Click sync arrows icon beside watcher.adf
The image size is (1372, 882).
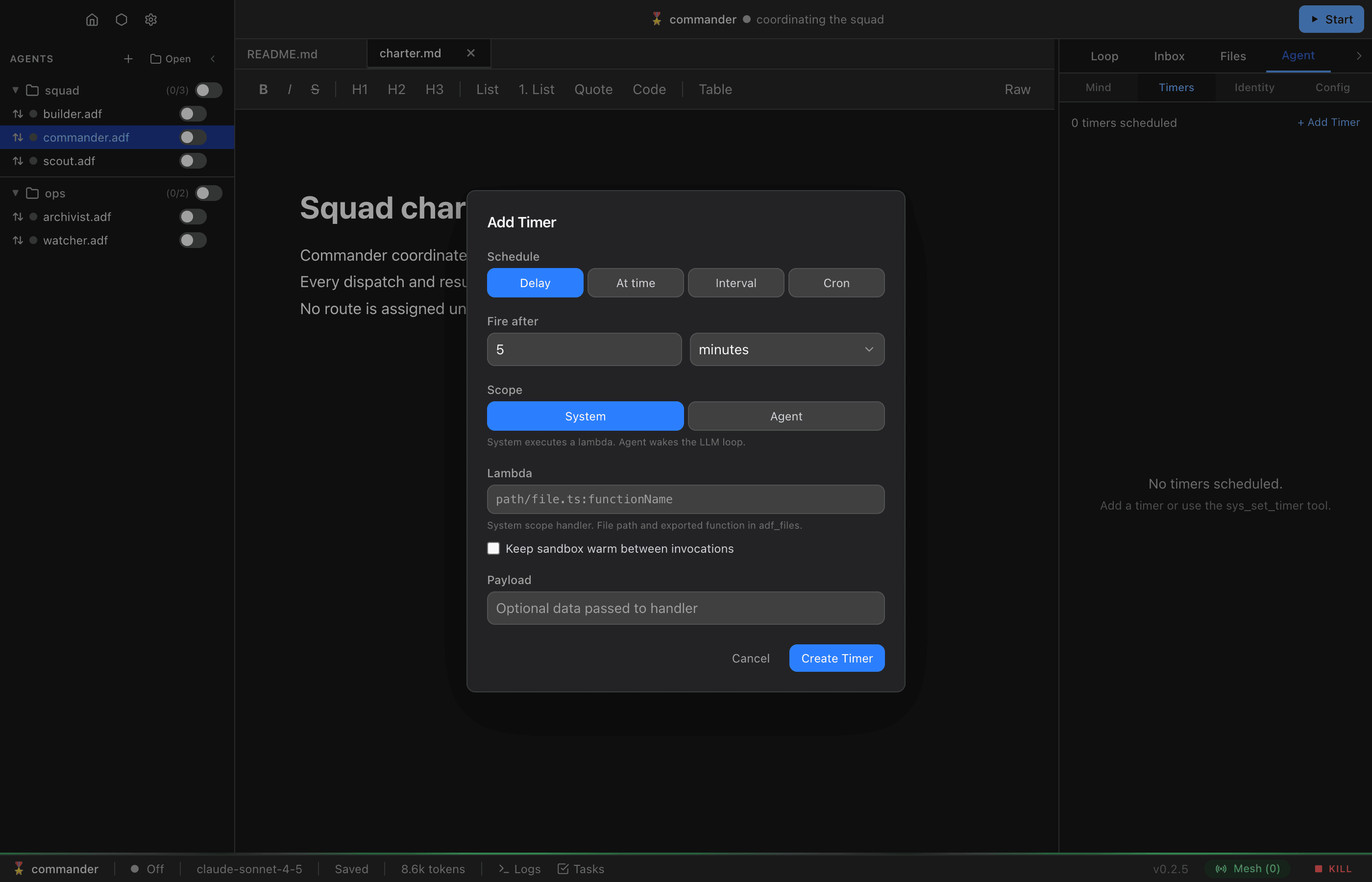(x=18, y=241)
